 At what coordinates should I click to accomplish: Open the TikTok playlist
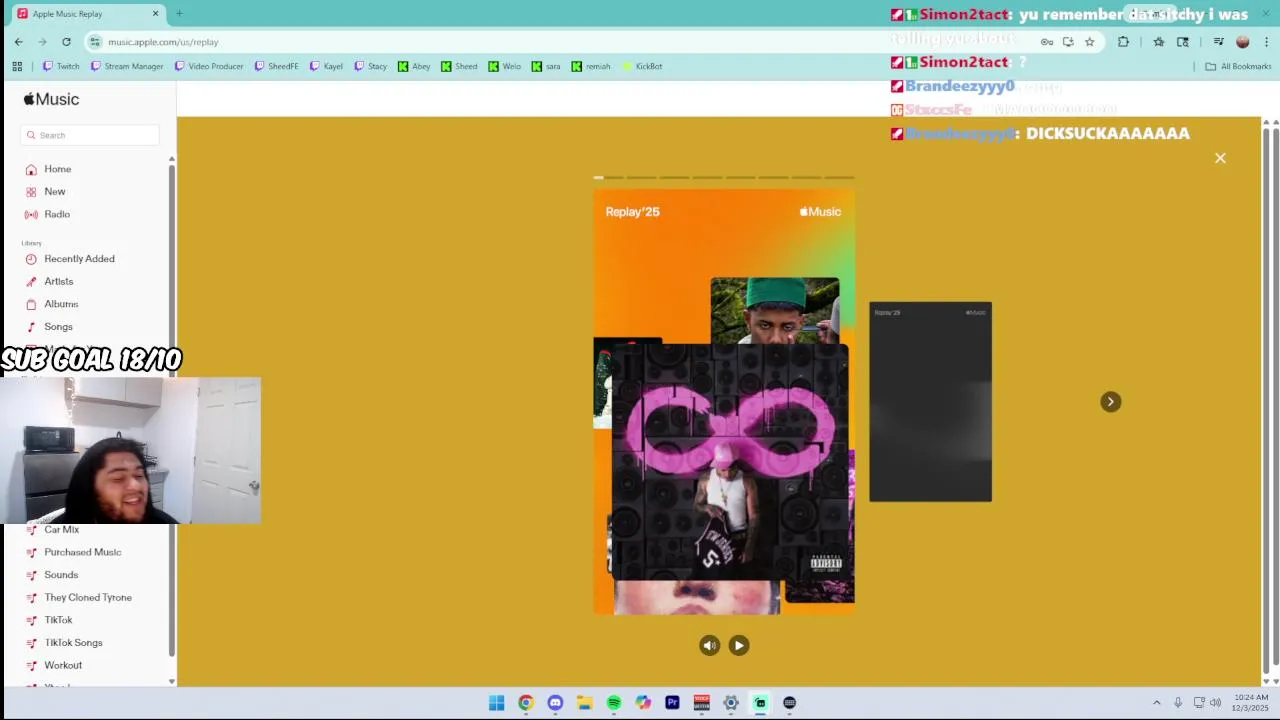click(x=58, y=620)
